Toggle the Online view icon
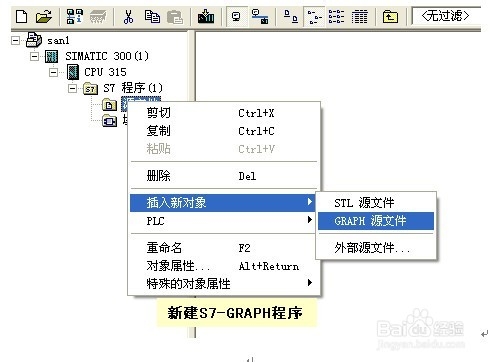The height and width of the screenshot is (362, 494). pos(236,16)
